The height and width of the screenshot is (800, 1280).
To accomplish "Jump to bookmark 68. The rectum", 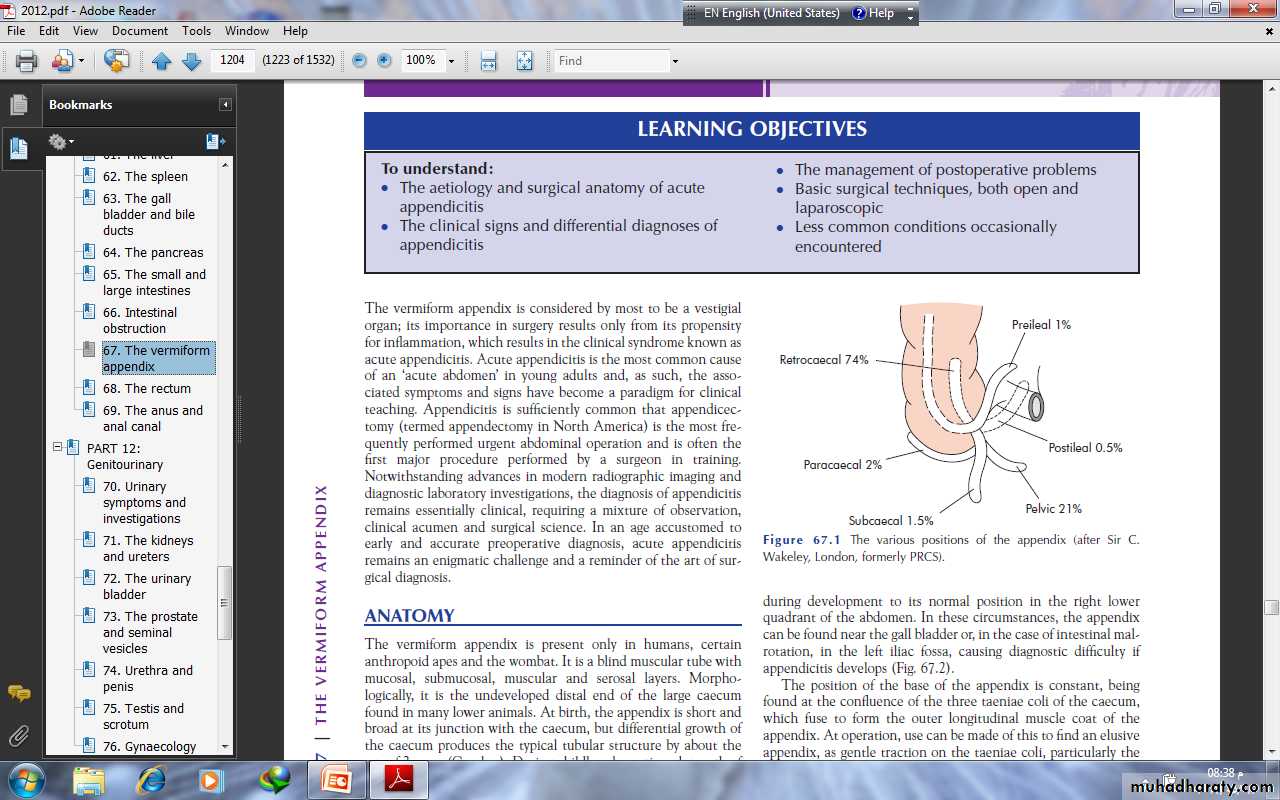I will 146,388.
